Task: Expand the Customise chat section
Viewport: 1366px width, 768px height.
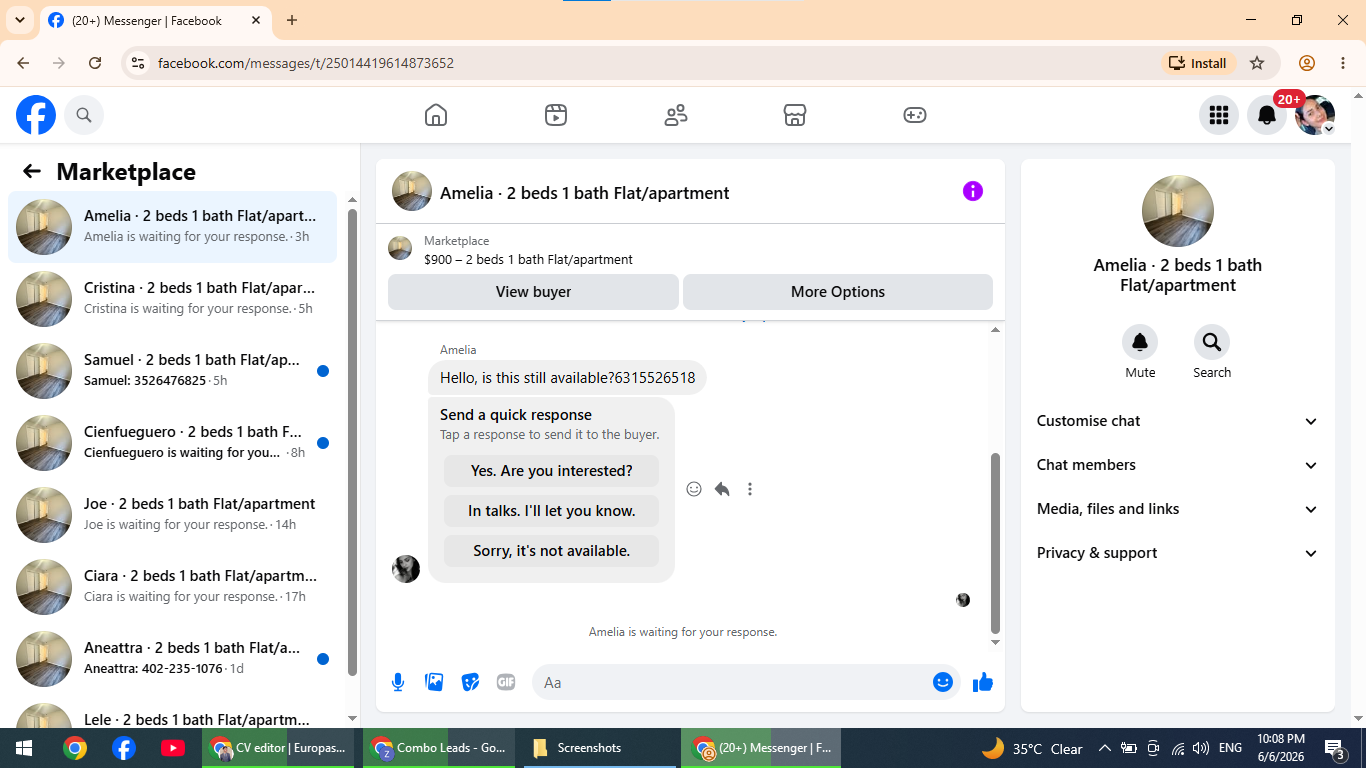Action: tap(1178, 421)
